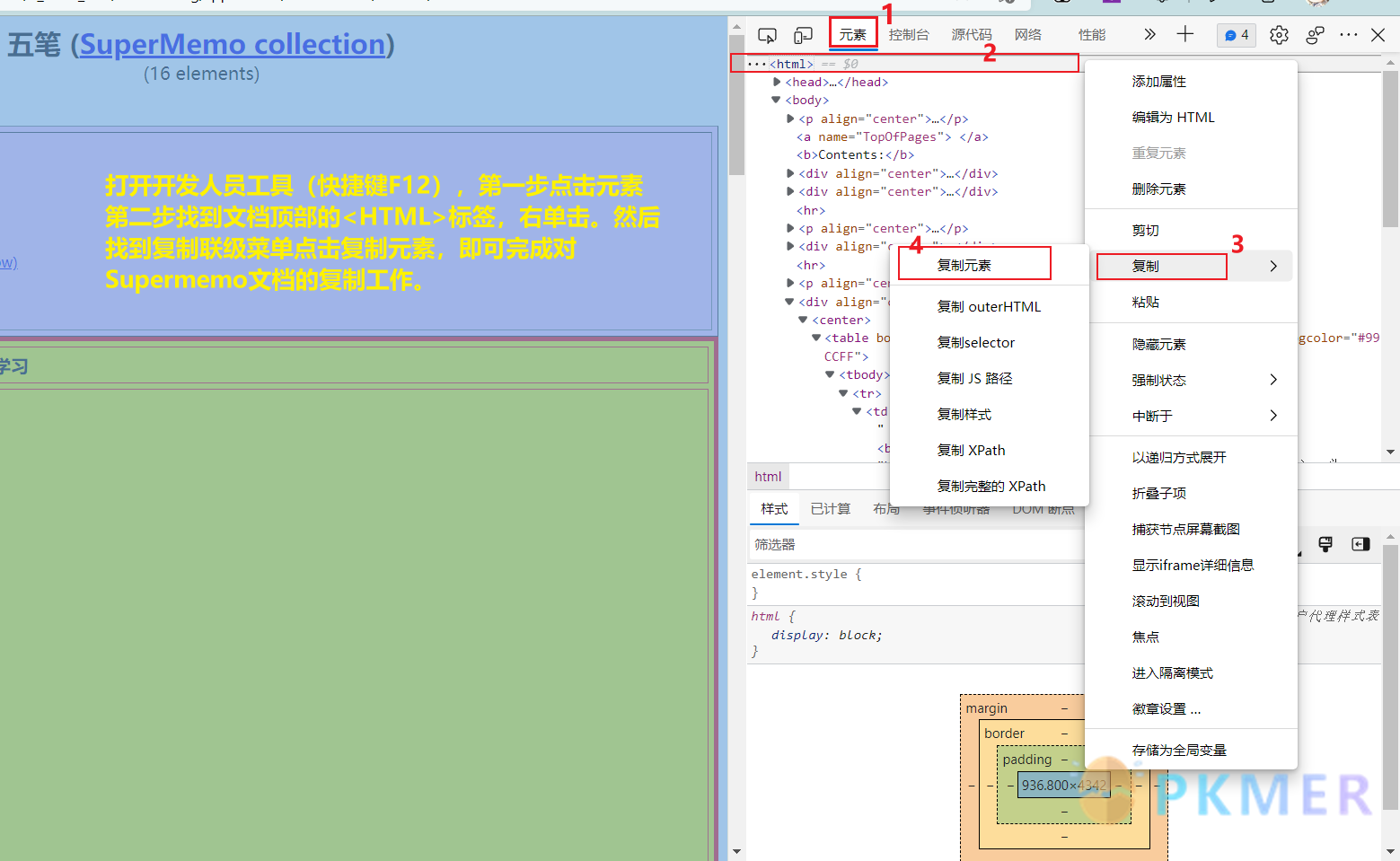1400x861 pixels.
Task: Switch to the 控制台 tab
Action: (x=909, y=35)
